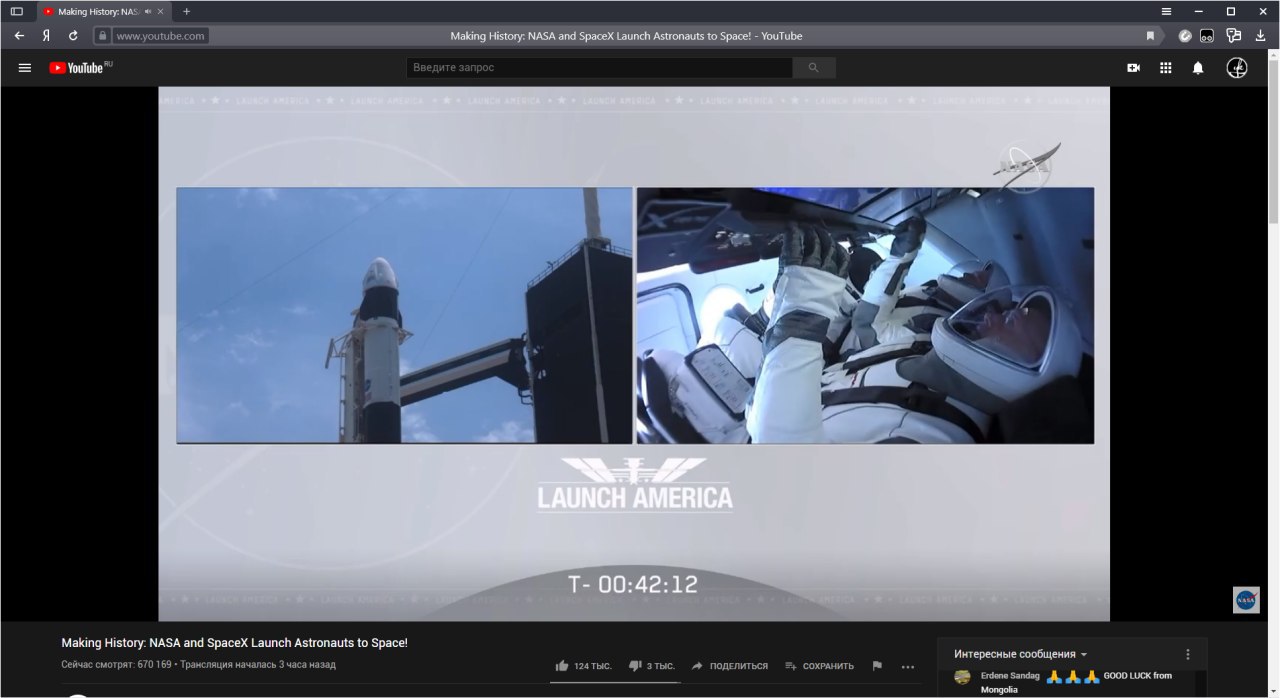
Task: Expand the Интересные сообщения chat dropdown
Action: [1020, 654]
